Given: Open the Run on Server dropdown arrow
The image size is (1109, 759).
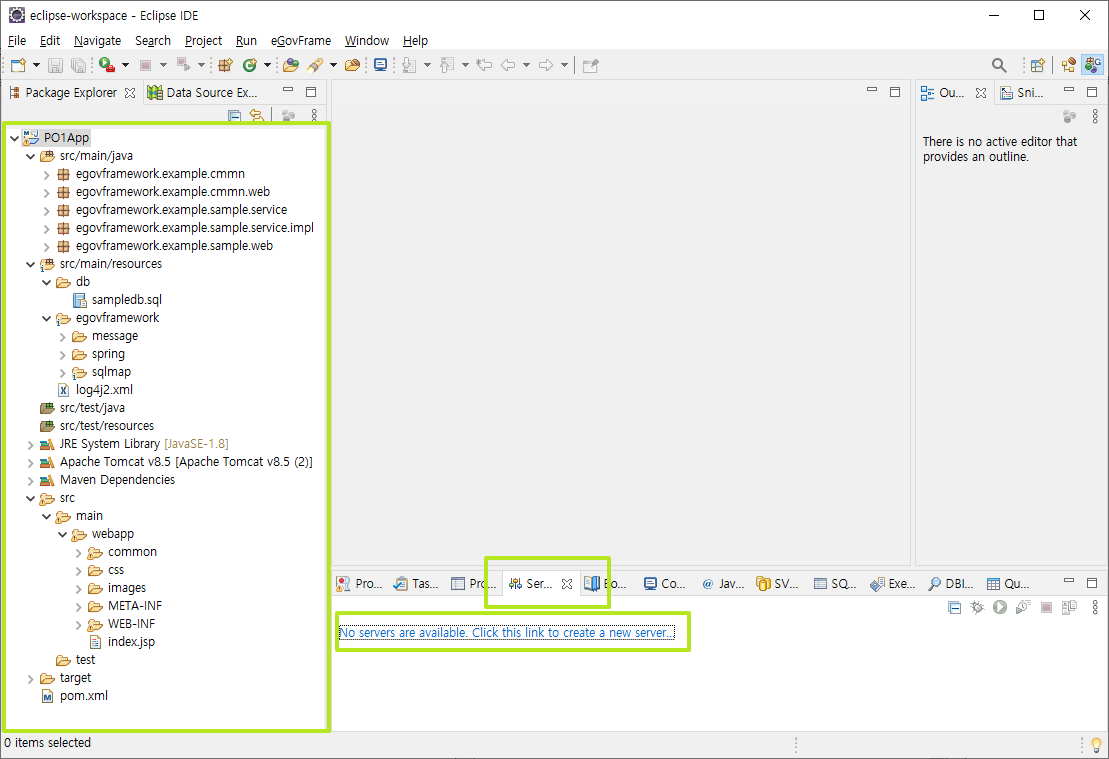Looking at the screenshot, I should [125, 65].
